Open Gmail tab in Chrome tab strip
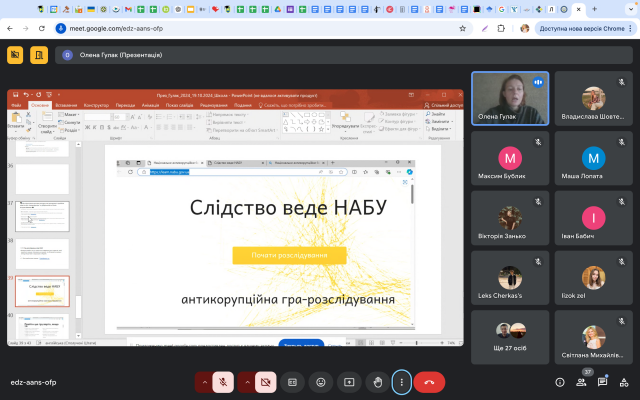 (128, 9)
